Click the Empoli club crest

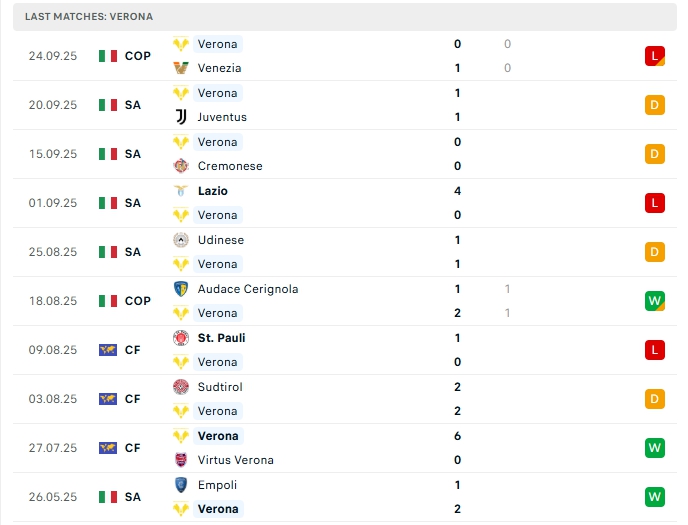point(181,485)
